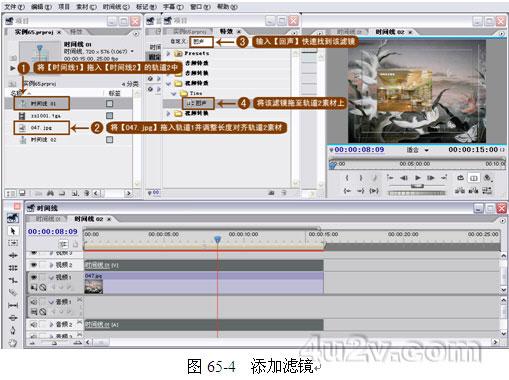Open the 素材 menu
This screenshot has height=380, width=509.
coord(86,7)
